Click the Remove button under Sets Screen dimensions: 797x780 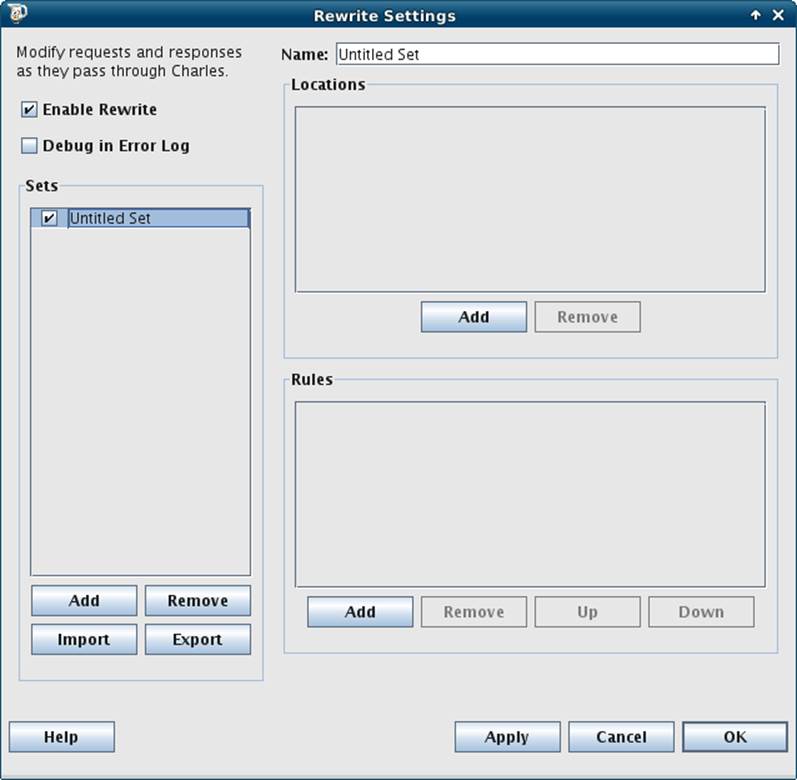198,601
